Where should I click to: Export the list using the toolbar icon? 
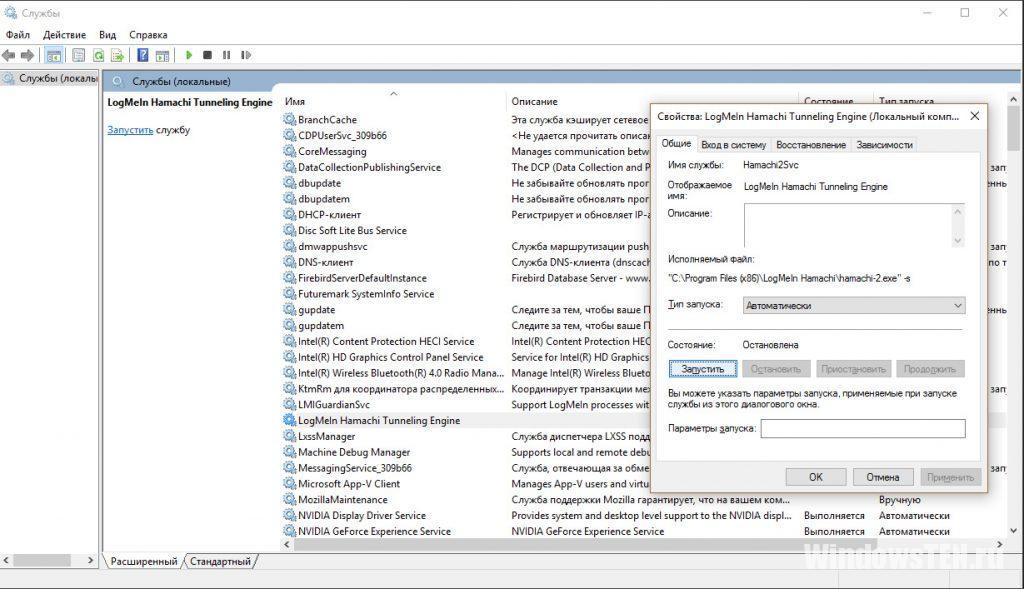click(x=118, y=56)
